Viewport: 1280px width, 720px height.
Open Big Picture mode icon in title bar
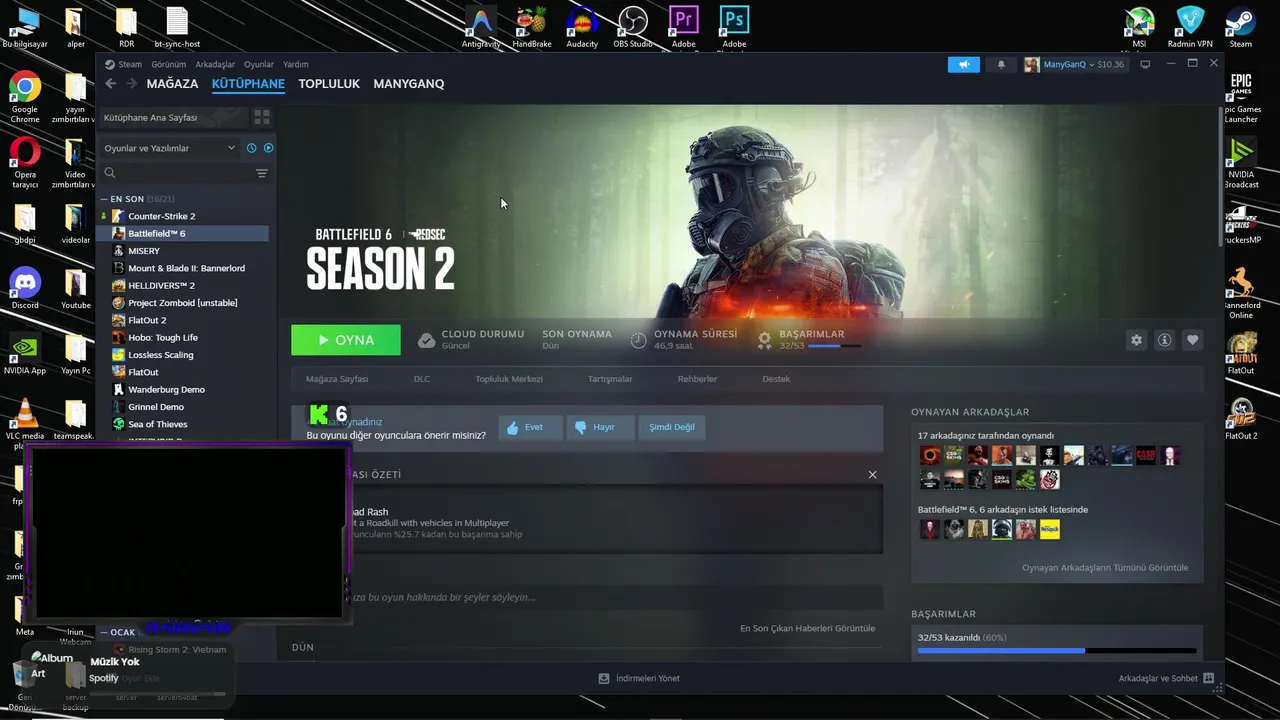[x=1145, y=64]
